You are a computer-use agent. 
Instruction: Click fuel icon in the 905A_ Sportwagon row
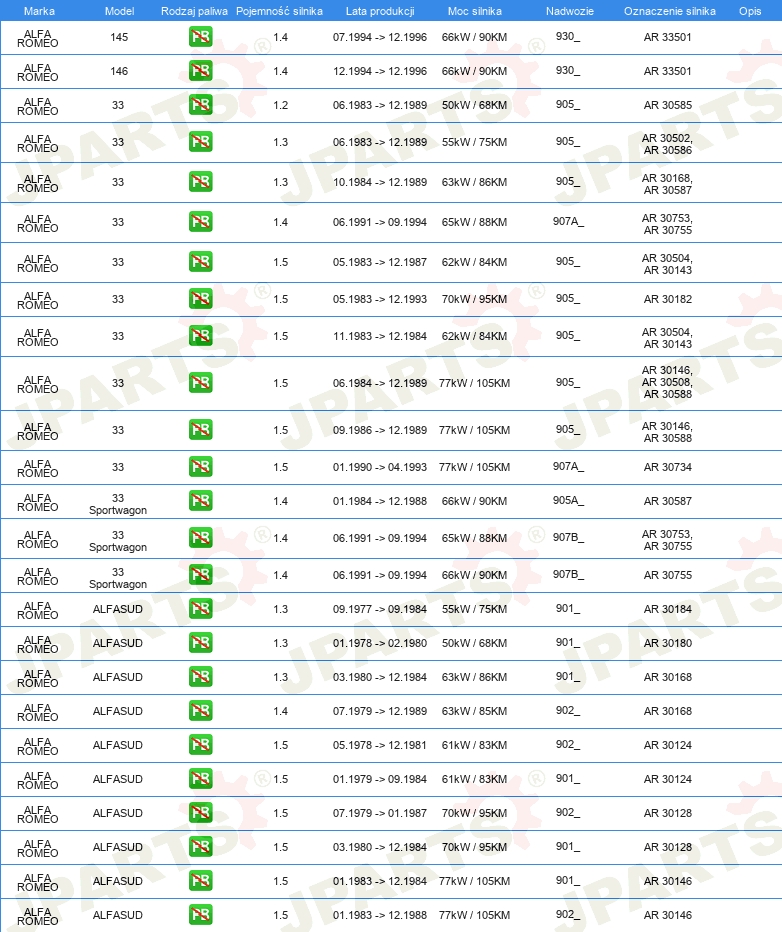[x=201, y=500]
